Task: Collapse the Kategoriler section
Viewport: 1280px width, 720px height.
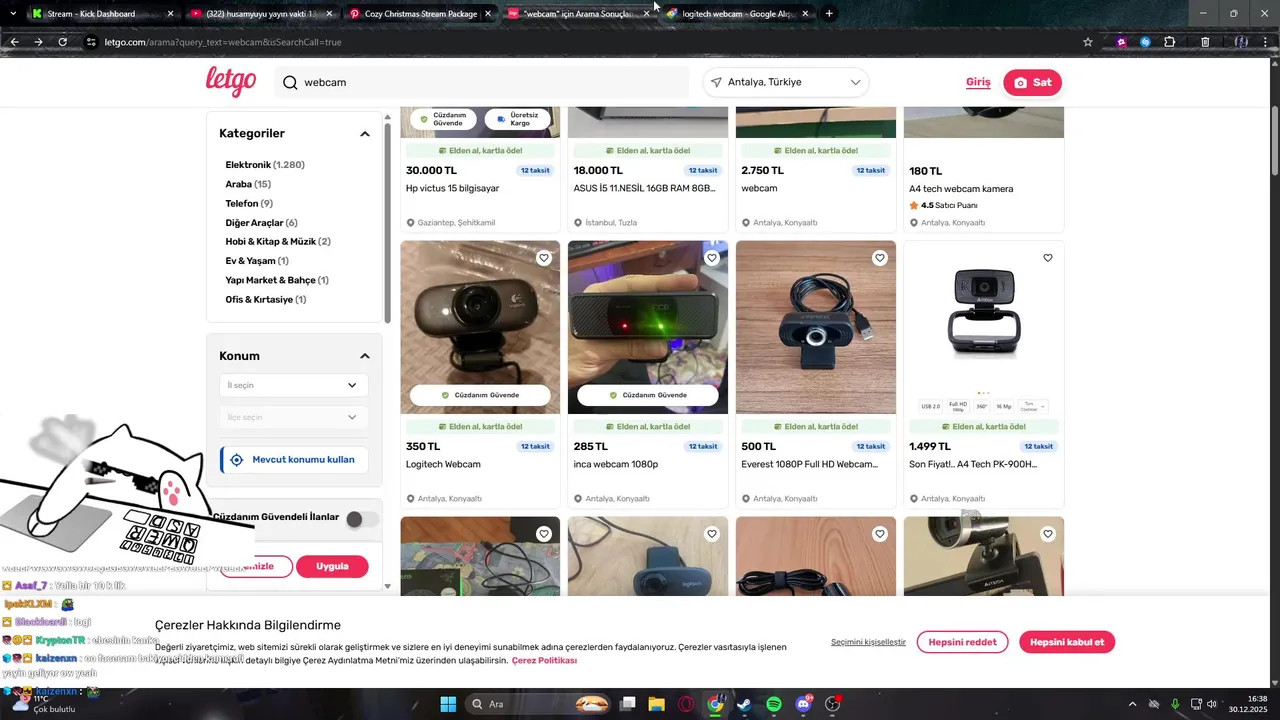Action: [x=365, y=134]
